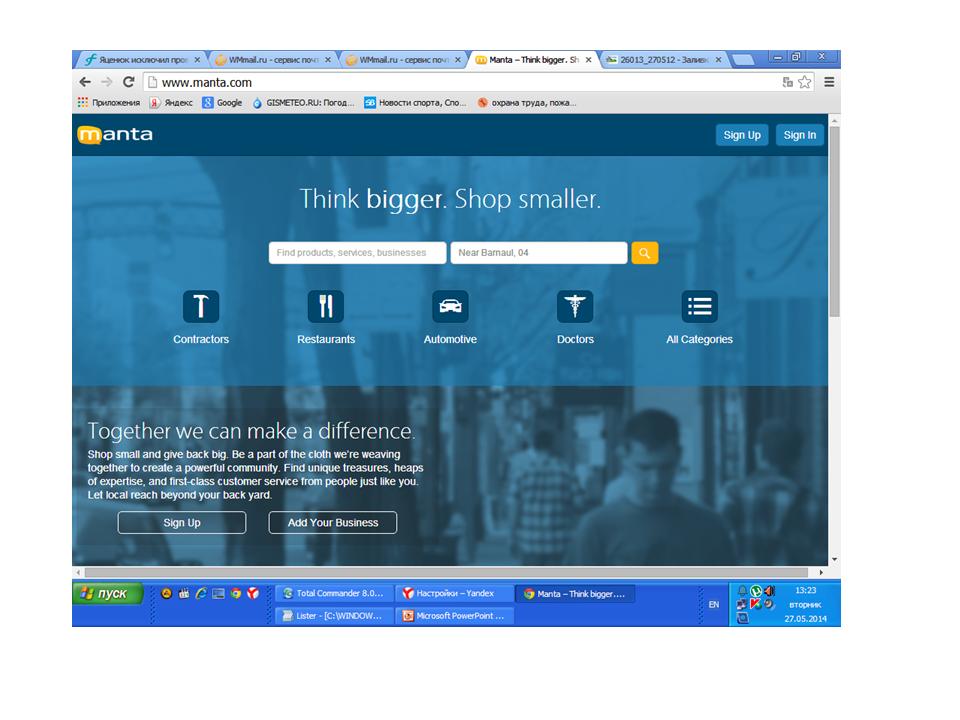Launch Internet Explorer from quick launch
Viewport: 960px width, 720px height.
[x=201, y=593]
